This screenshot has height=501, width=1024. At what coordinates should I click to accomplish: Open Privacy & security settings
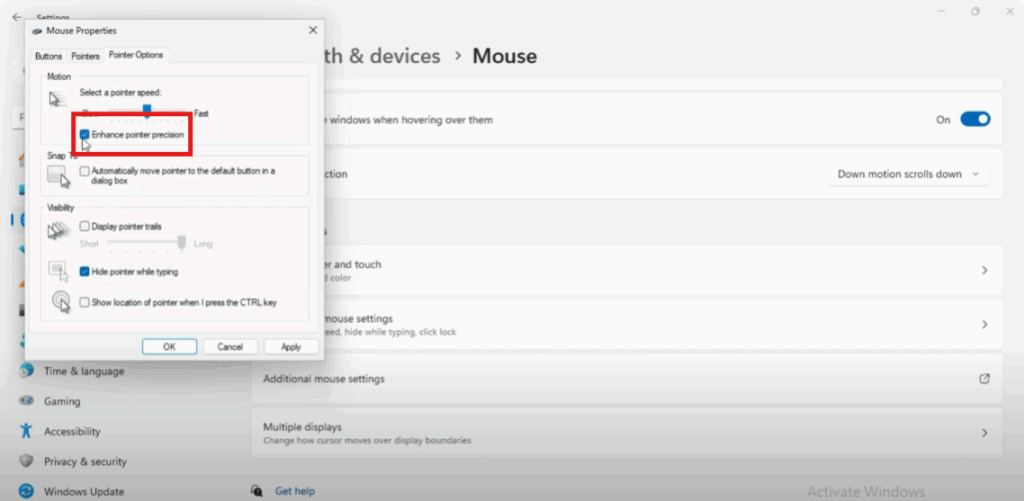pyautogui.click(x=85, y=461)
